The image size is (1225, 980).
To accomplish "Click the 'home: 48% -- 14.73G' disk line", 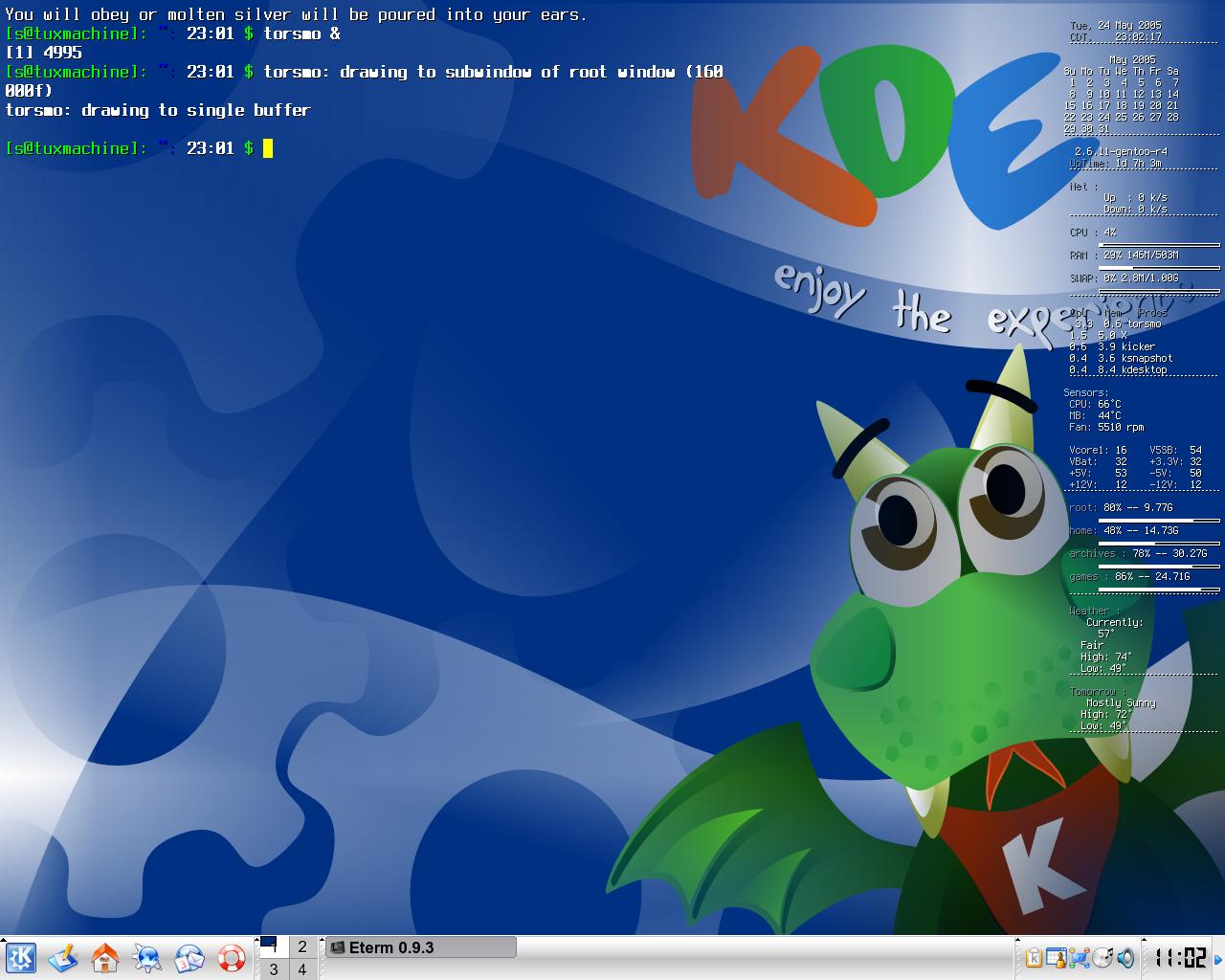I will [x=1124, y=530].
